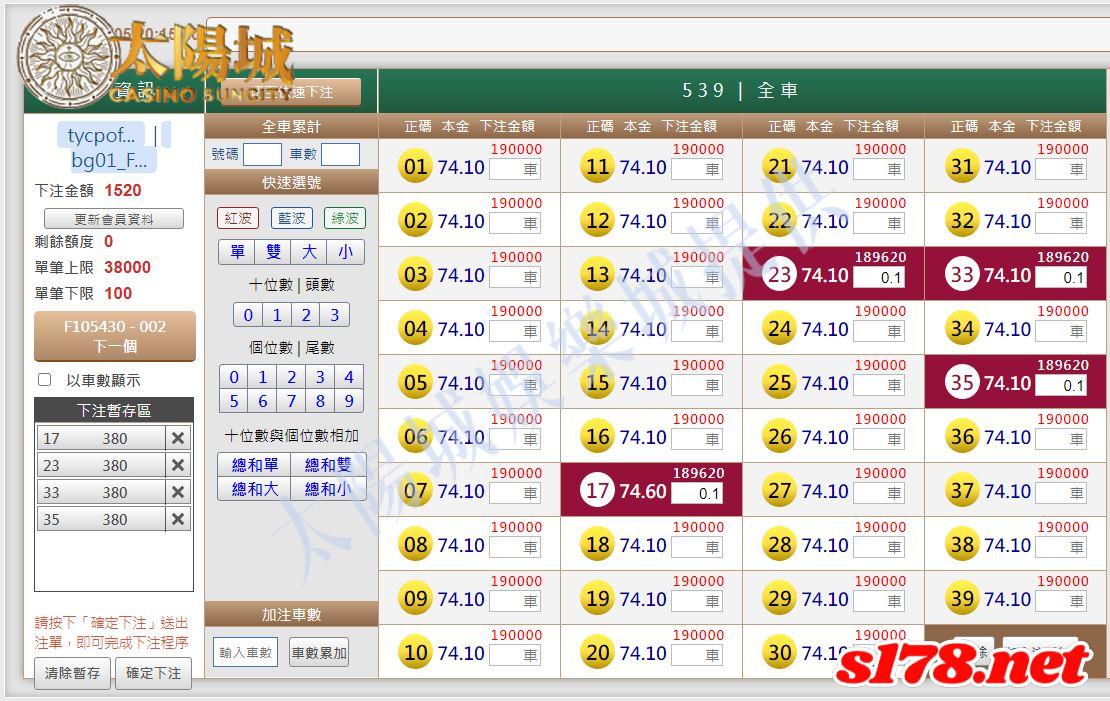Viewport: 1110px width, 701px height.
Task: Select number ball 14
Action: [x=597, y=329]
